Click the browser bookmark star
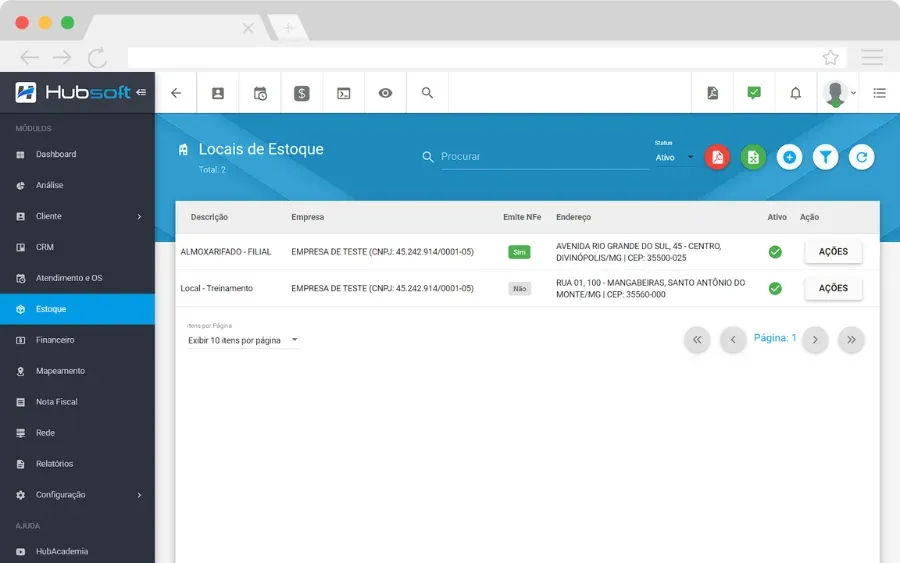The height and width of the screenshot is (563, 900). [830, 57]
